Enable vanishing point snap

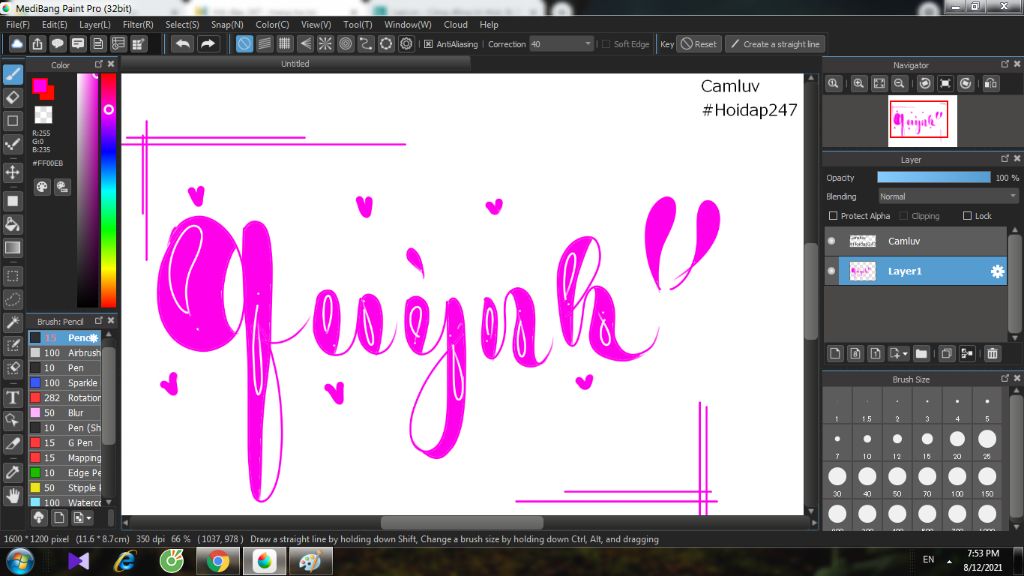tap(305, 44)
